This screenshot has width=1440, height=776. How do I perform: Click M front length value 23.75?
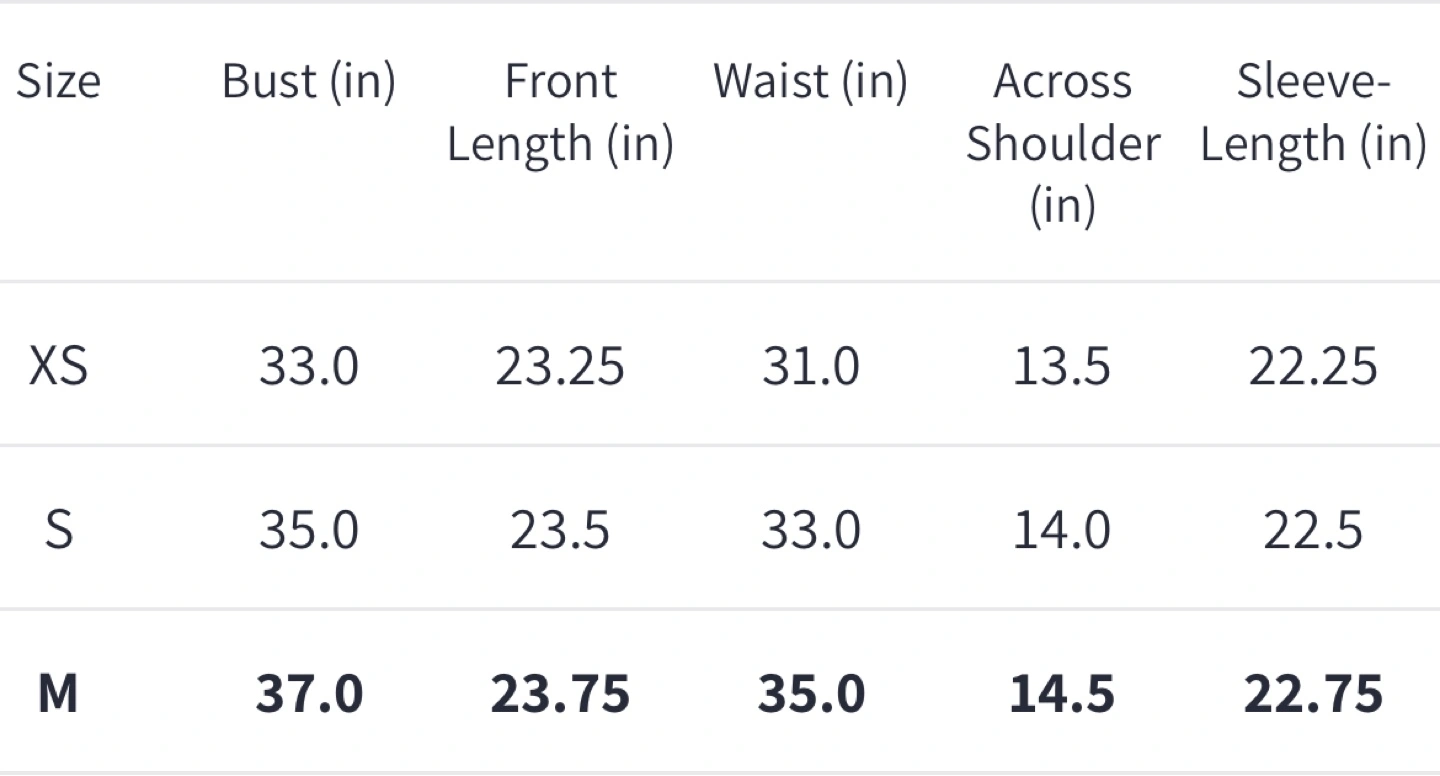point(560,693)
